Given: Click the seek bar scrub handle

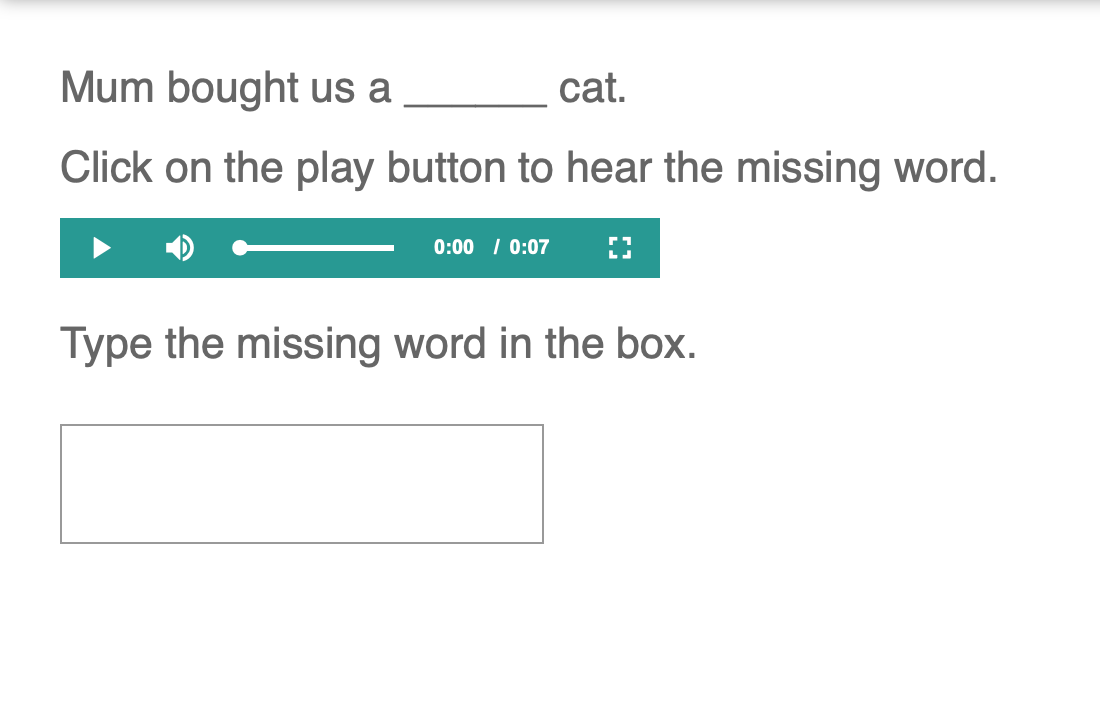Looking at the screenshot, I should point(239,247).
